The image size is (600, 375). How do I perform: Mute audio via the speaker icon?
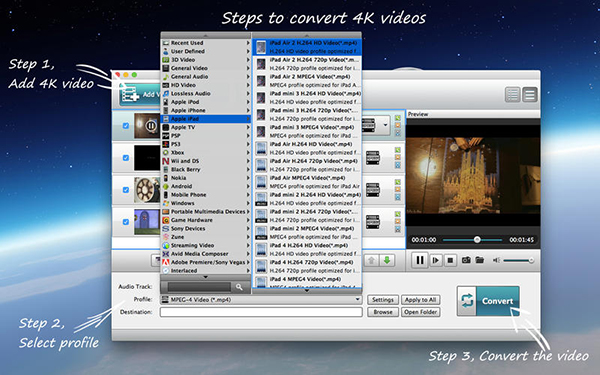496,260
